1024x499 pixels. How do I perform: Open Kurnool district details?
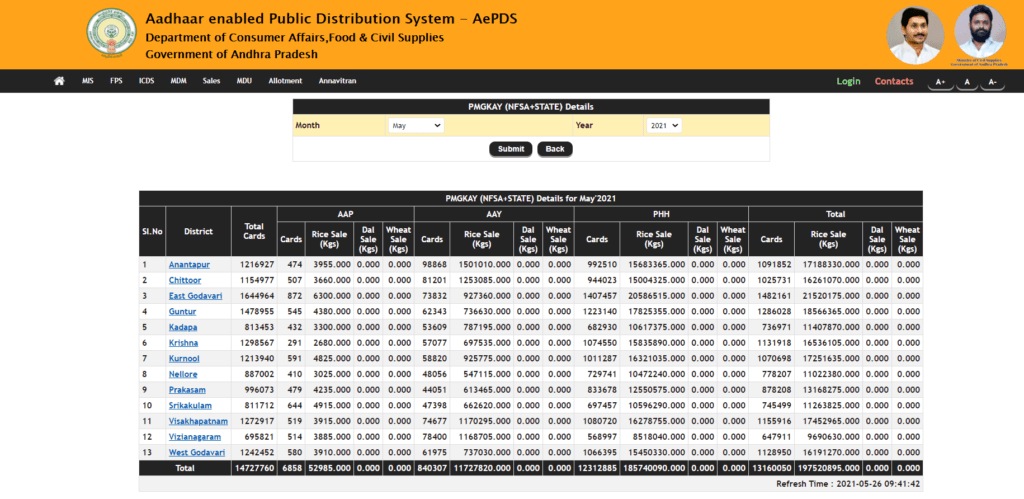coord(184,359)
